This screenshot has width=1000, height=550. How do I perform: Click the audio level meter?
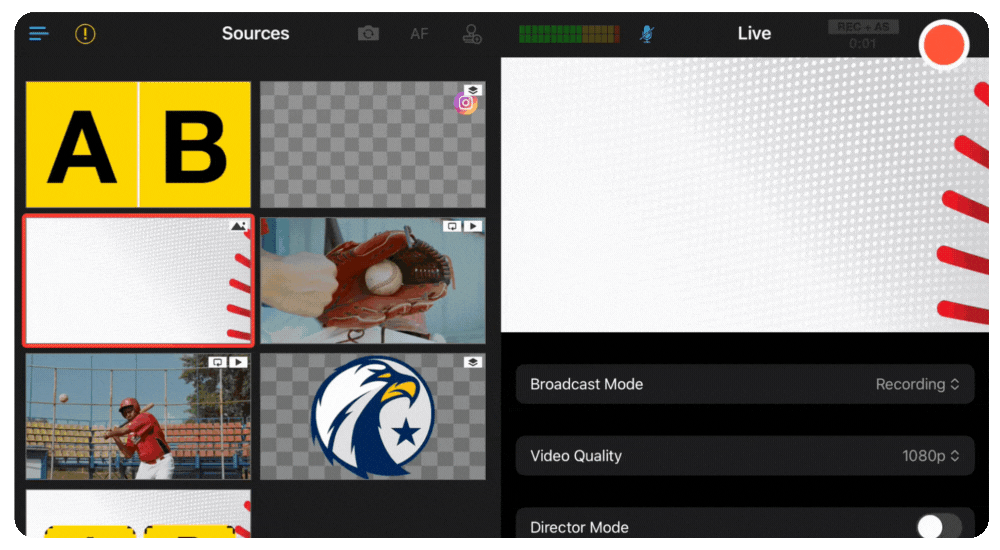pyautogui.click(x=569, y=34)
